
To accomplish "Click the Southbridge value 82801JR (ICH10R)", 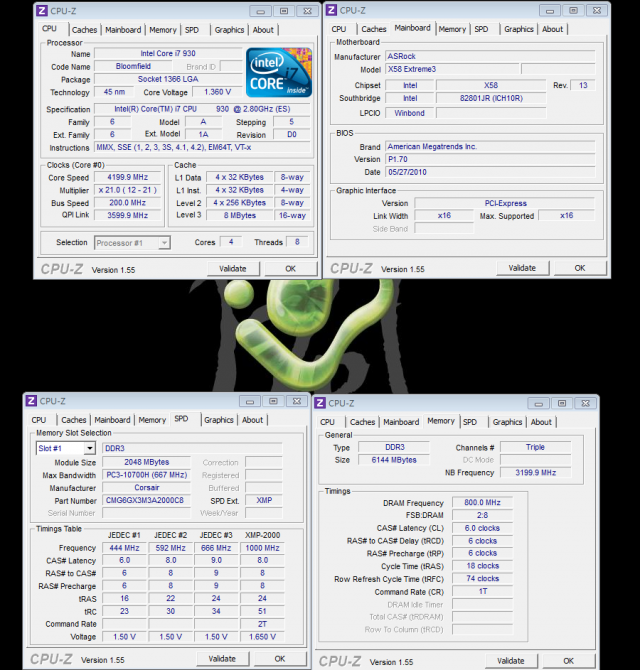I will tap(491, 98).
